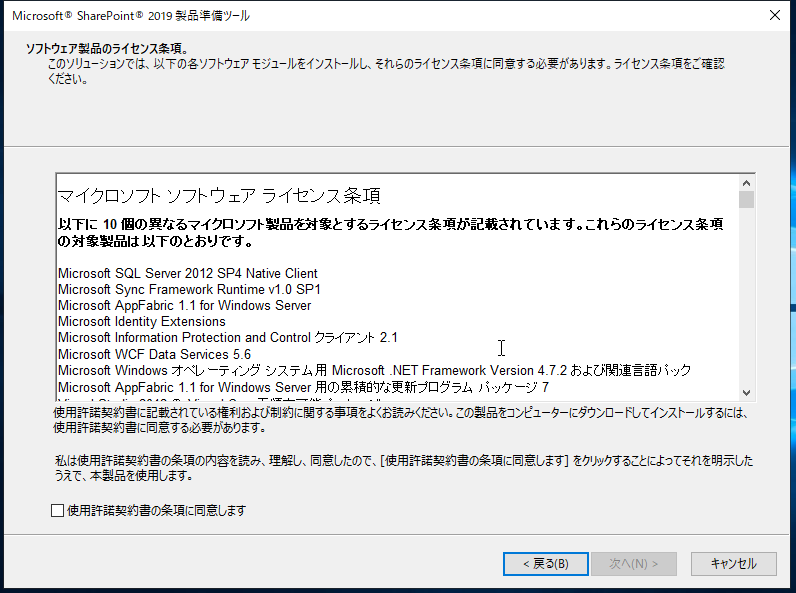Click the bold 以下に 10 個の異なる paragraph

coord(390,233)
